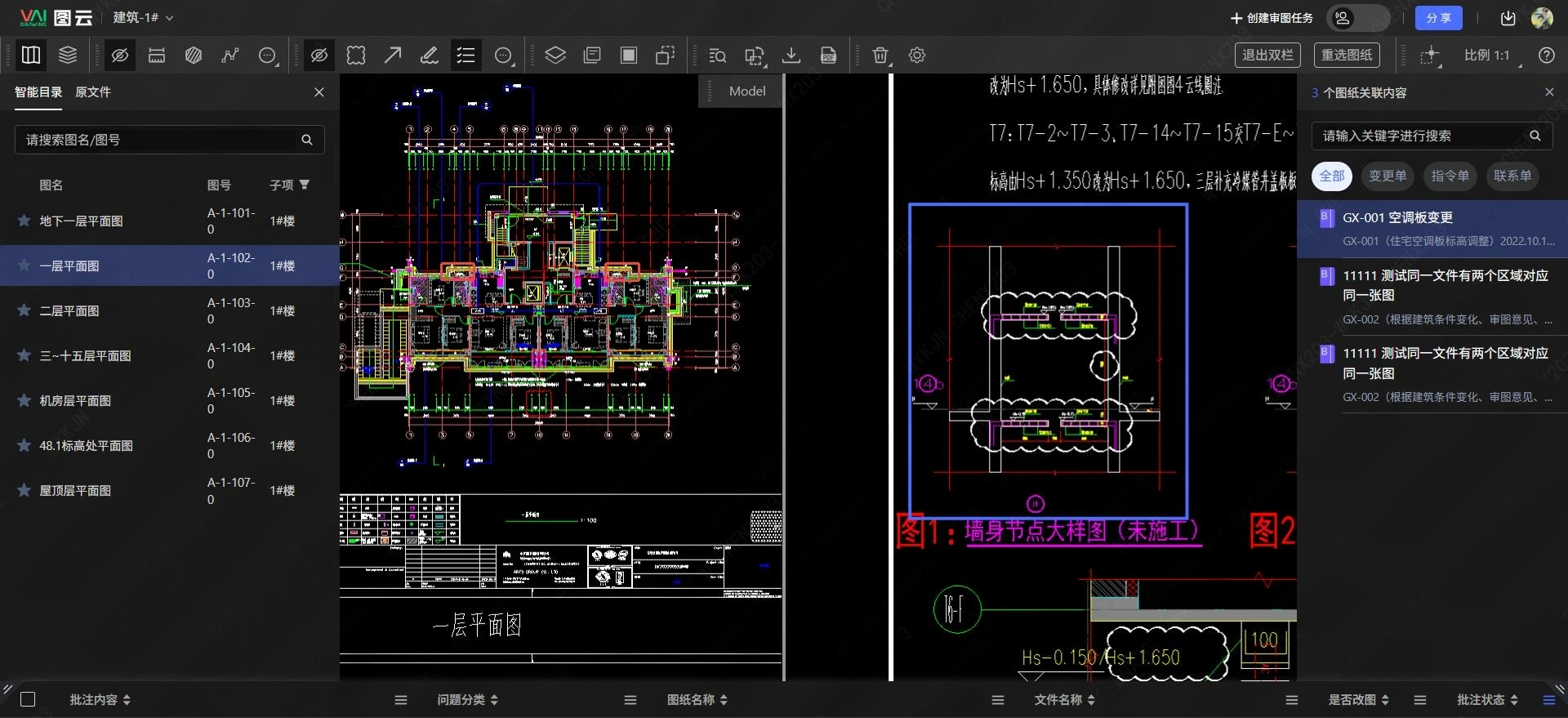
Task: Click the layers stack icon in toolbar
Action: (68, 56)
